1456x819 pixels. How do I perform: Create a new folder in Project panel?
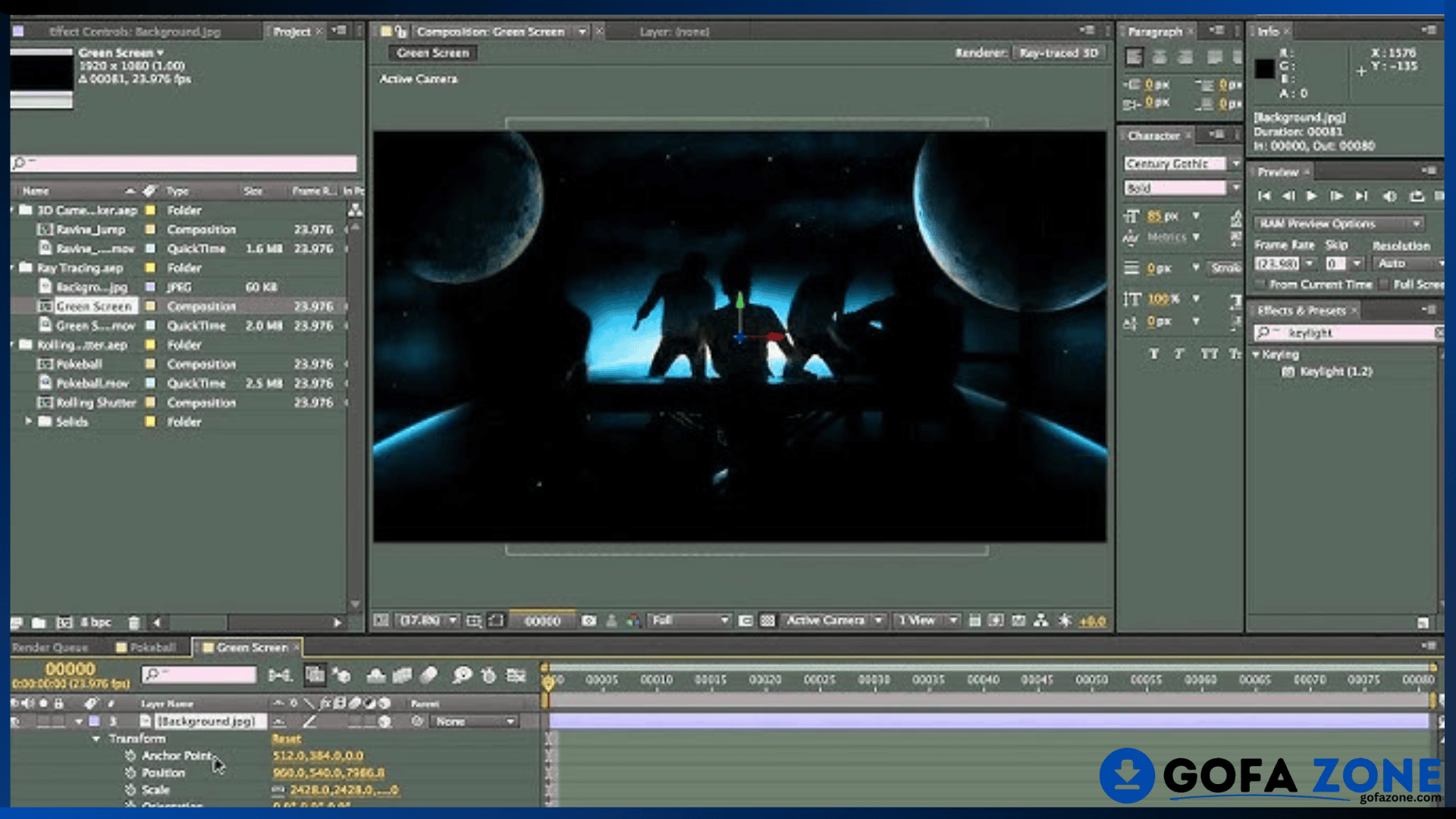point(39,623)
